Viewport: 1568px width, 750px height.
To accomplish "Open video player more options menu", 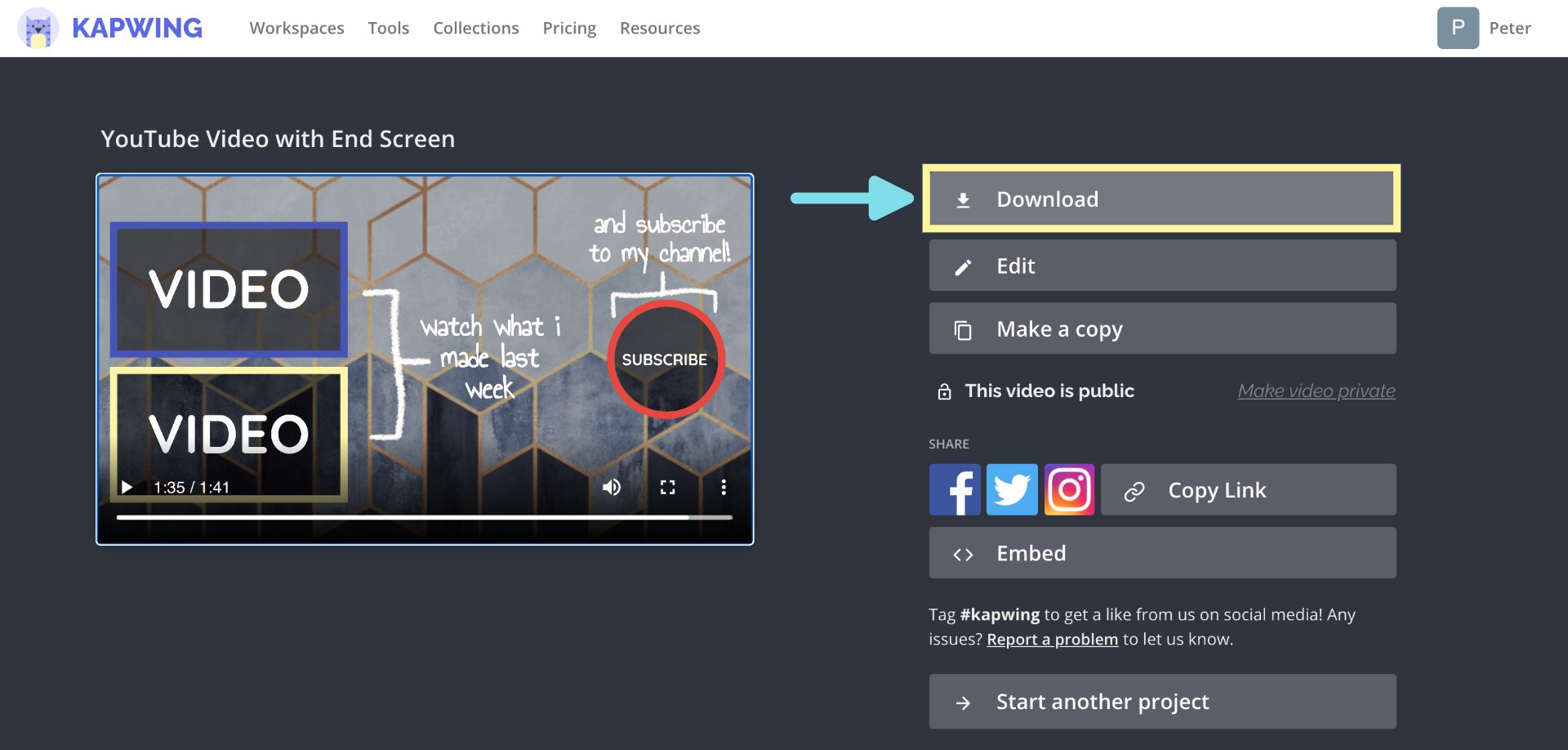I will [x=723, y=488].
